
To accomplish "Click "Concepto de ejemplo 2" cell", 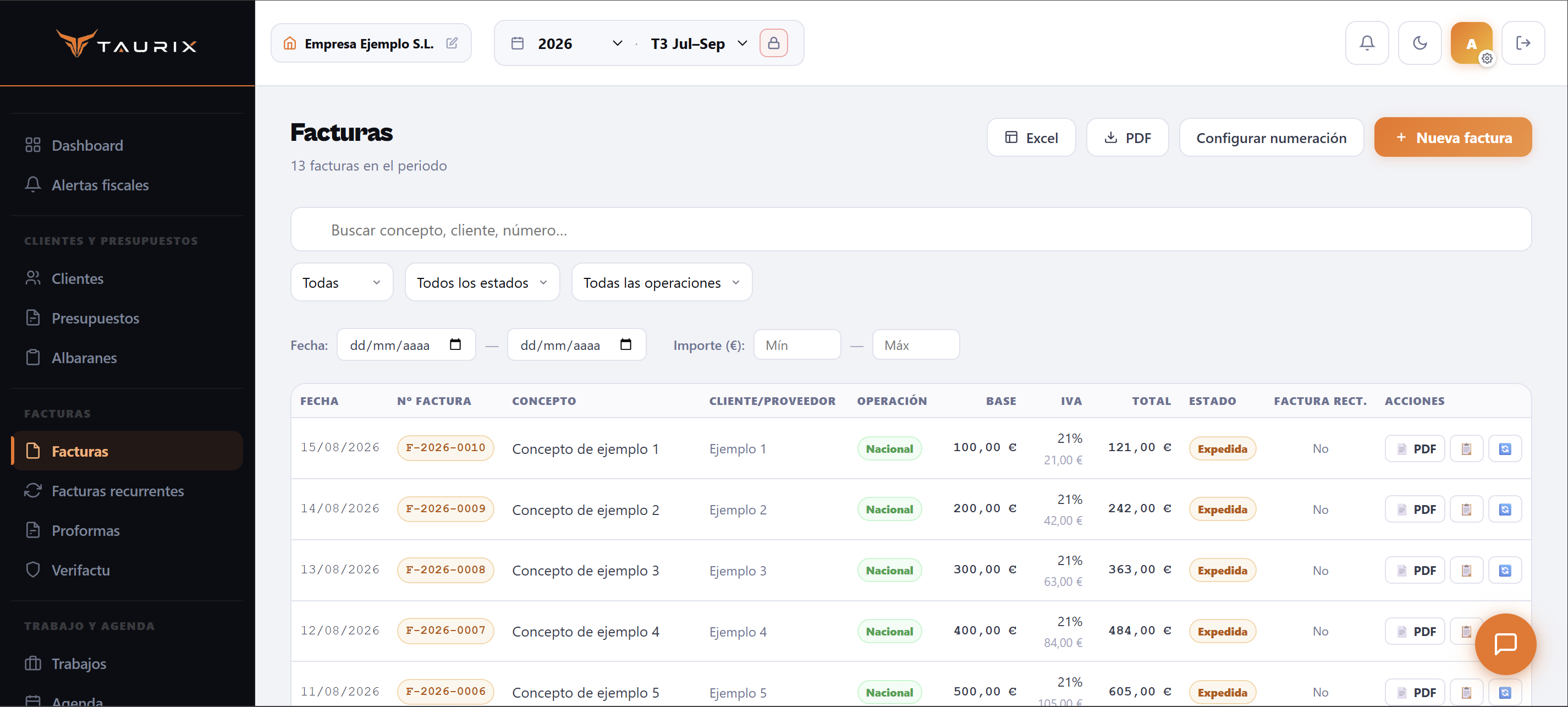I will [585, 509].
